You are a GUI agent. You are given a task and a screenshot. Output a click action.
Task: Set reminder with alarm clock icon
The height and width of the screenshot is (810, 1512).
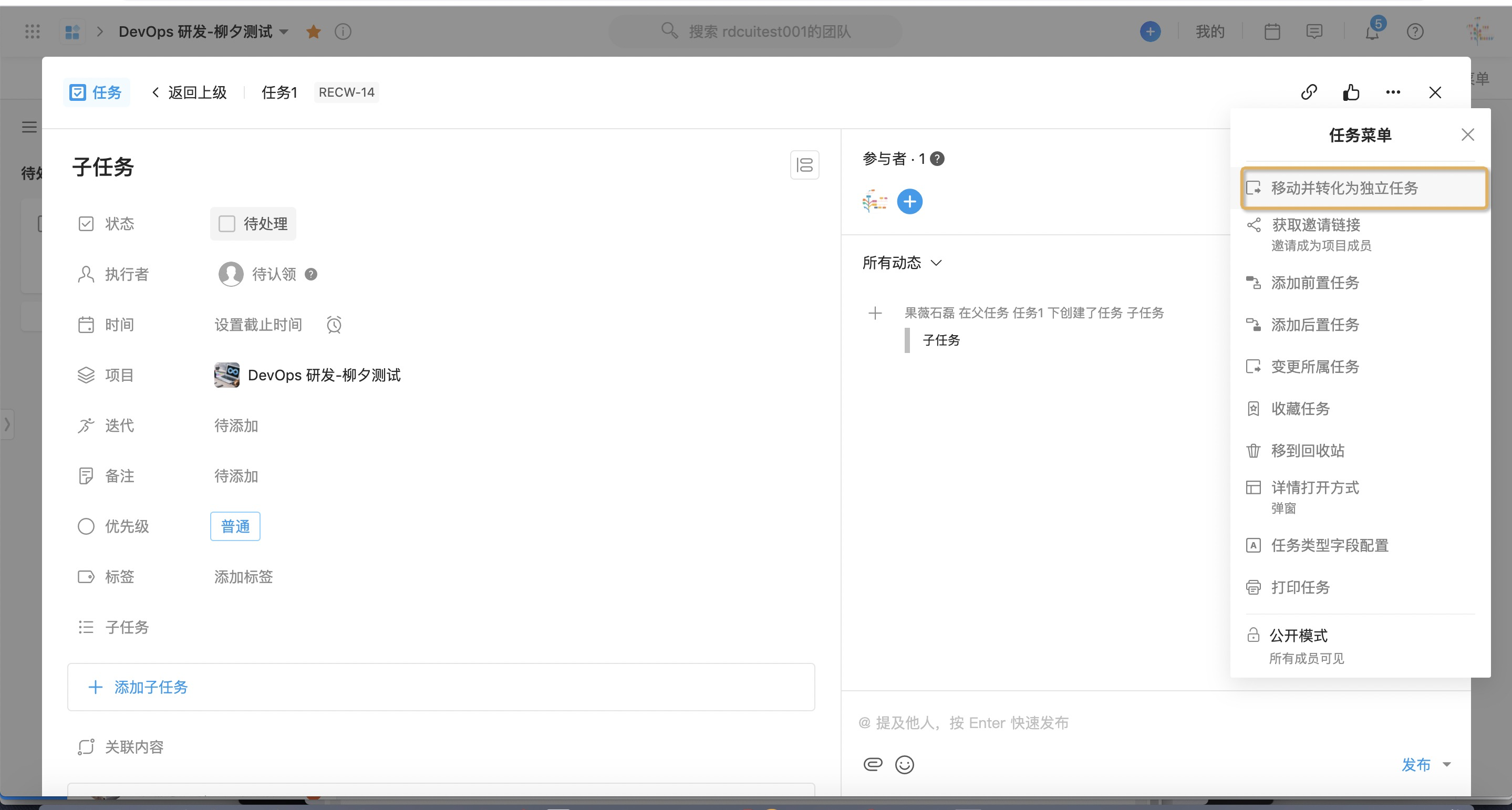coord(334,325)
